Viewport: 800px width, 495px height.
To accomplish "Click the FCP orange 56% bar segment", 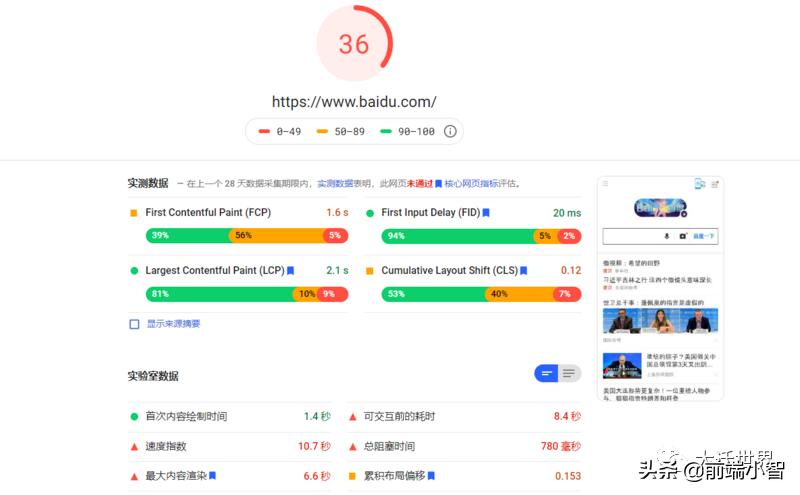I will [276, 235].
